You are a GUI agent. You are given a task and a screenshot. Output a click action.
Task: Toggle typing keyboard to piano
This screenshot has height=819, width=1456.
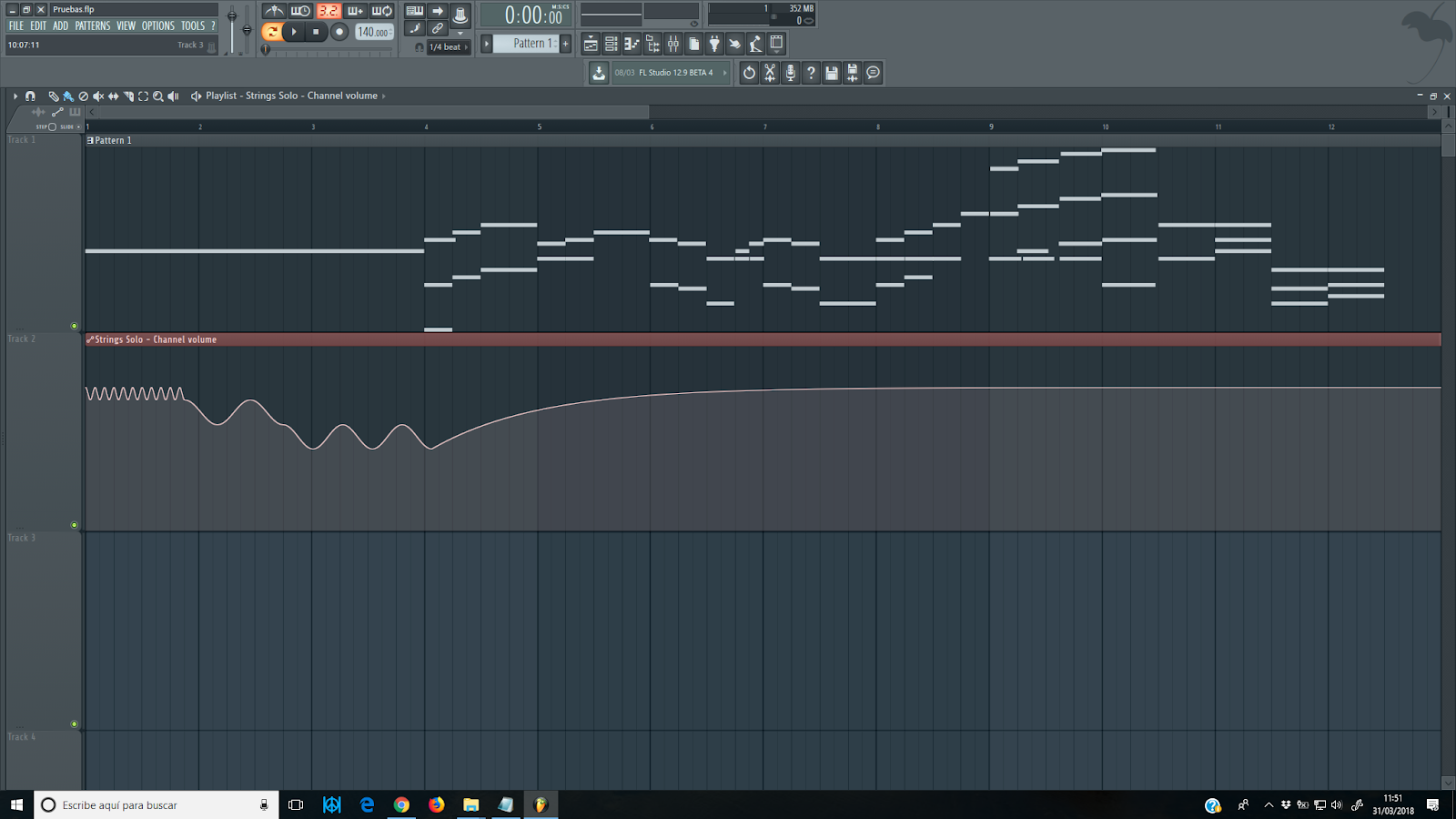pos(415,11)
